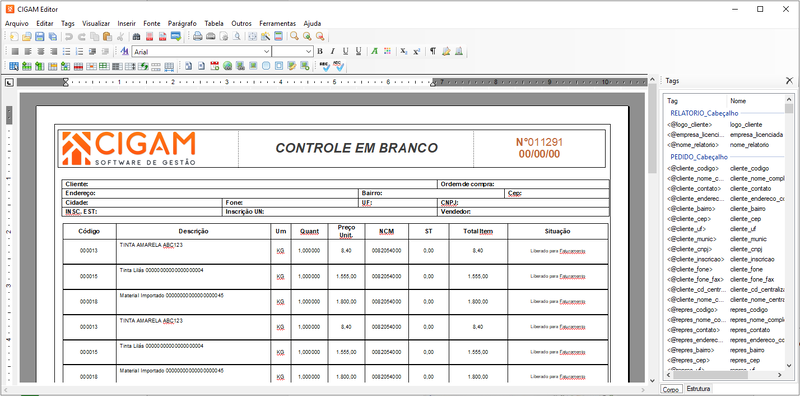This screenshot has width=800, height=396.
Task: Close the Tags panel
Action: (x=789, y=81)
